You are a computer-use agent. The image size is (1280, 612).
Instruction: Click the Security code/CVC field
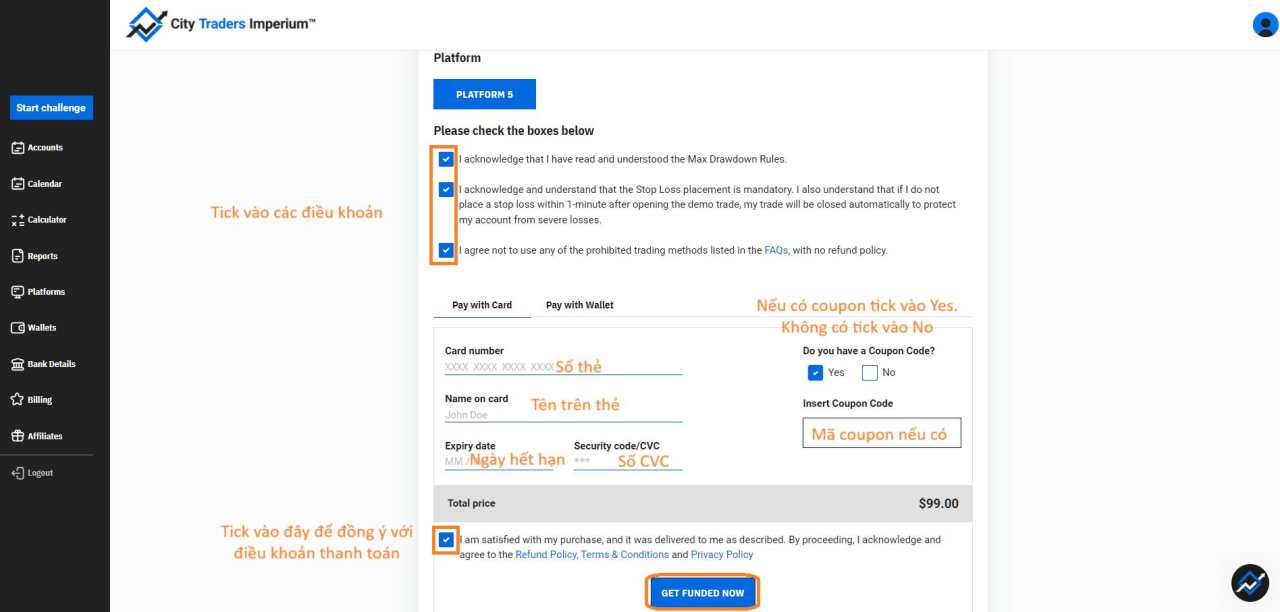(628, 461)
